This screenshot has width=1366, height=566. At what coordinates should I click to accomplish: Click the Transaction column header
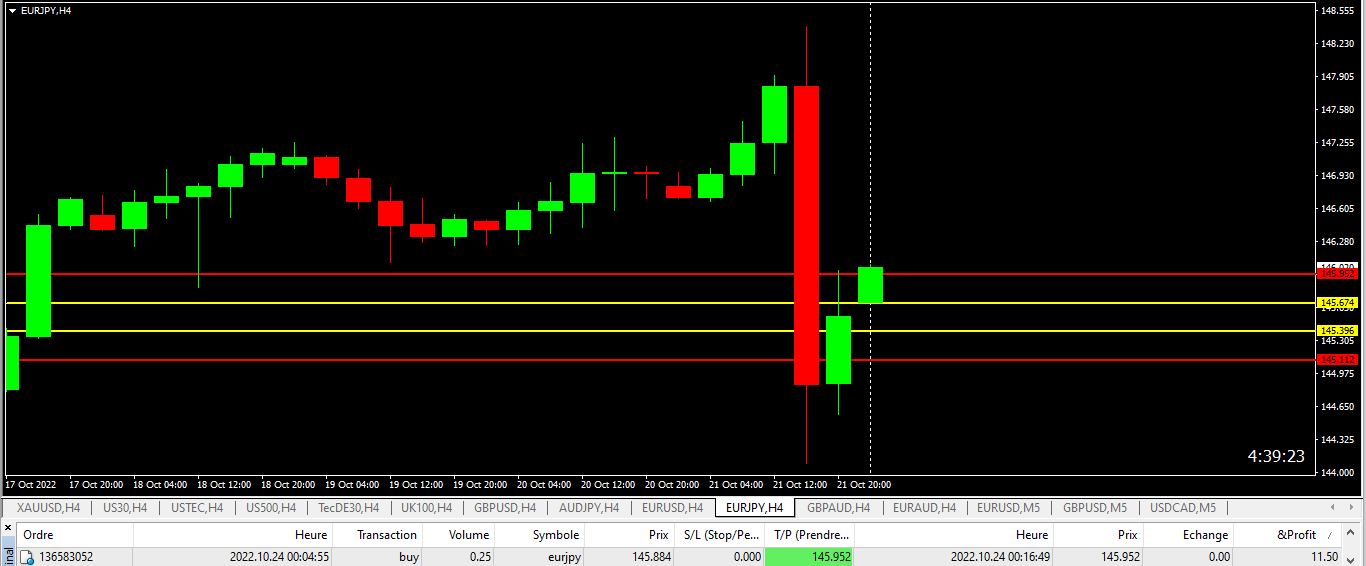(377, 535)
